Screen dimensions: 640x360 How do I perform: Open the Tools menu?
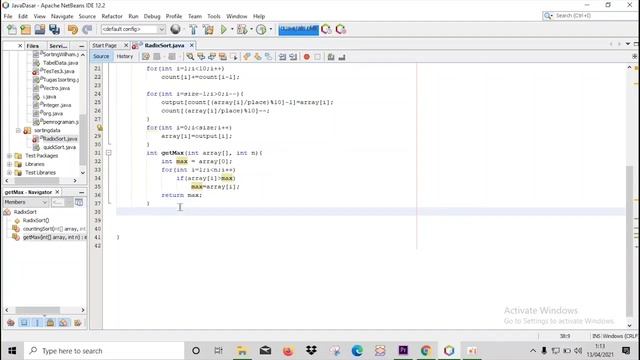(x=214, y=16)
